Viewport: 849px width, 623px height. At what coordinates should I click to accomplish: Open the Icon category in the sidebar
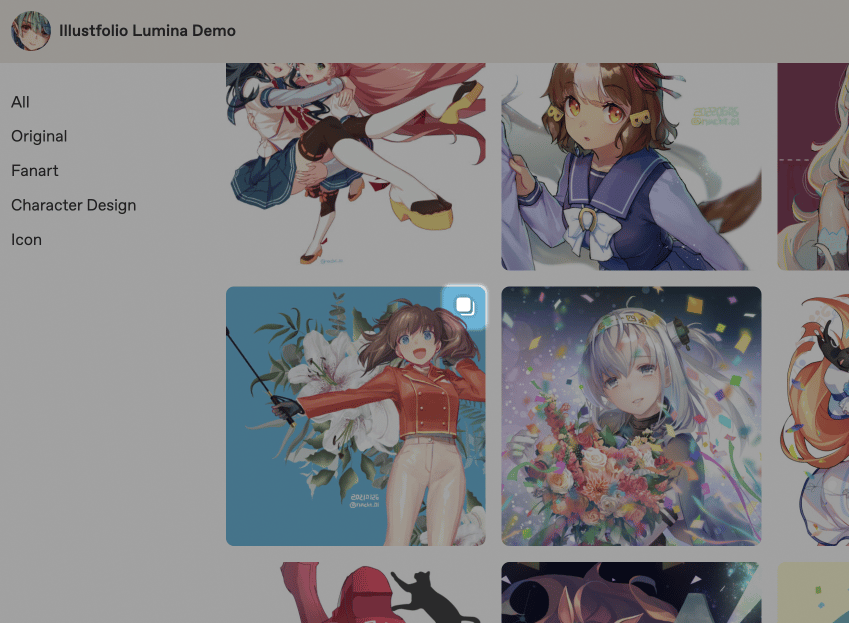point(27,240)
